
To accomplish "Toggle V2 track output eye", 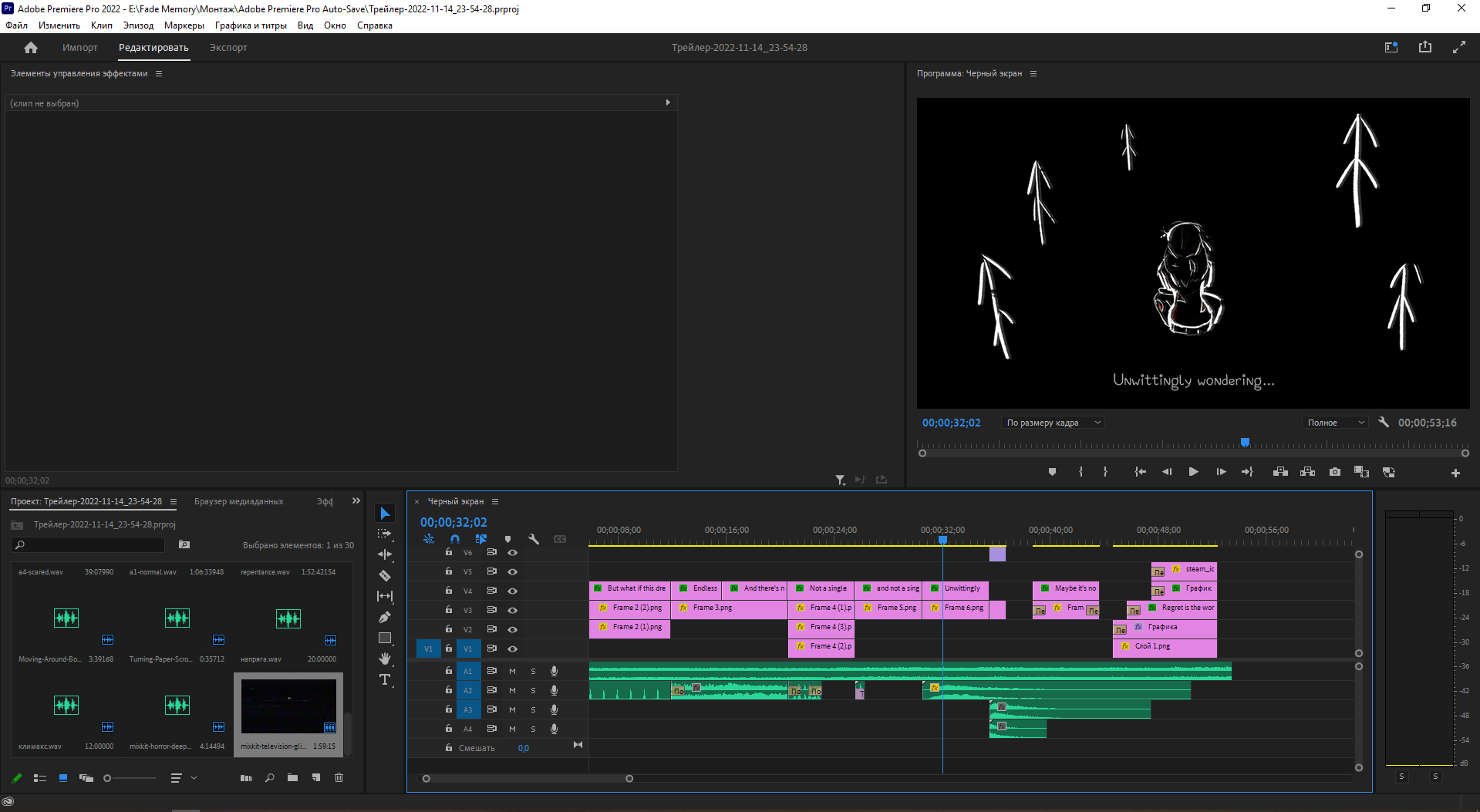I will coord(512,630).
